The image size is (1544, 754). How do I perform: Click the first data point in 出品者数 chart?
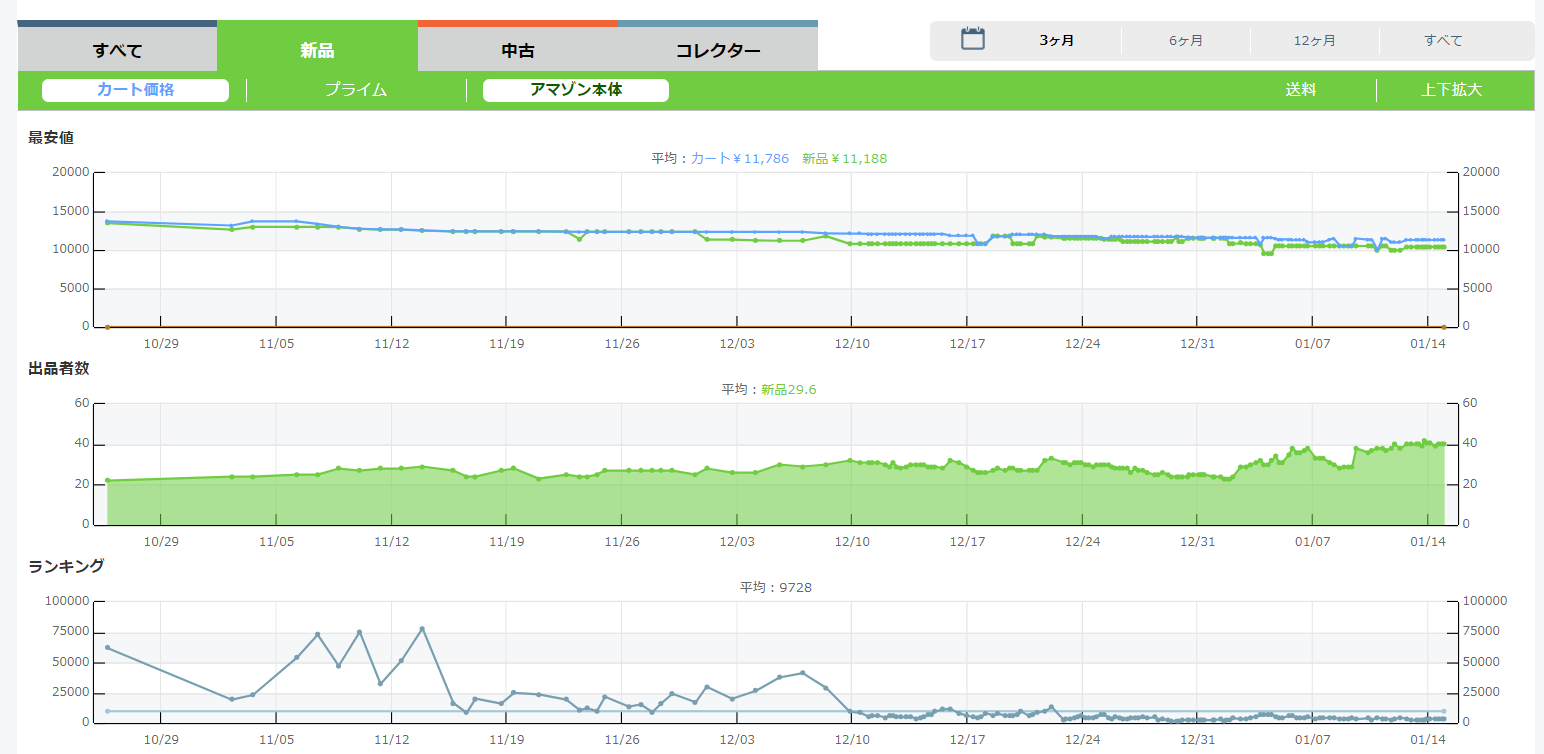point(108,481)
